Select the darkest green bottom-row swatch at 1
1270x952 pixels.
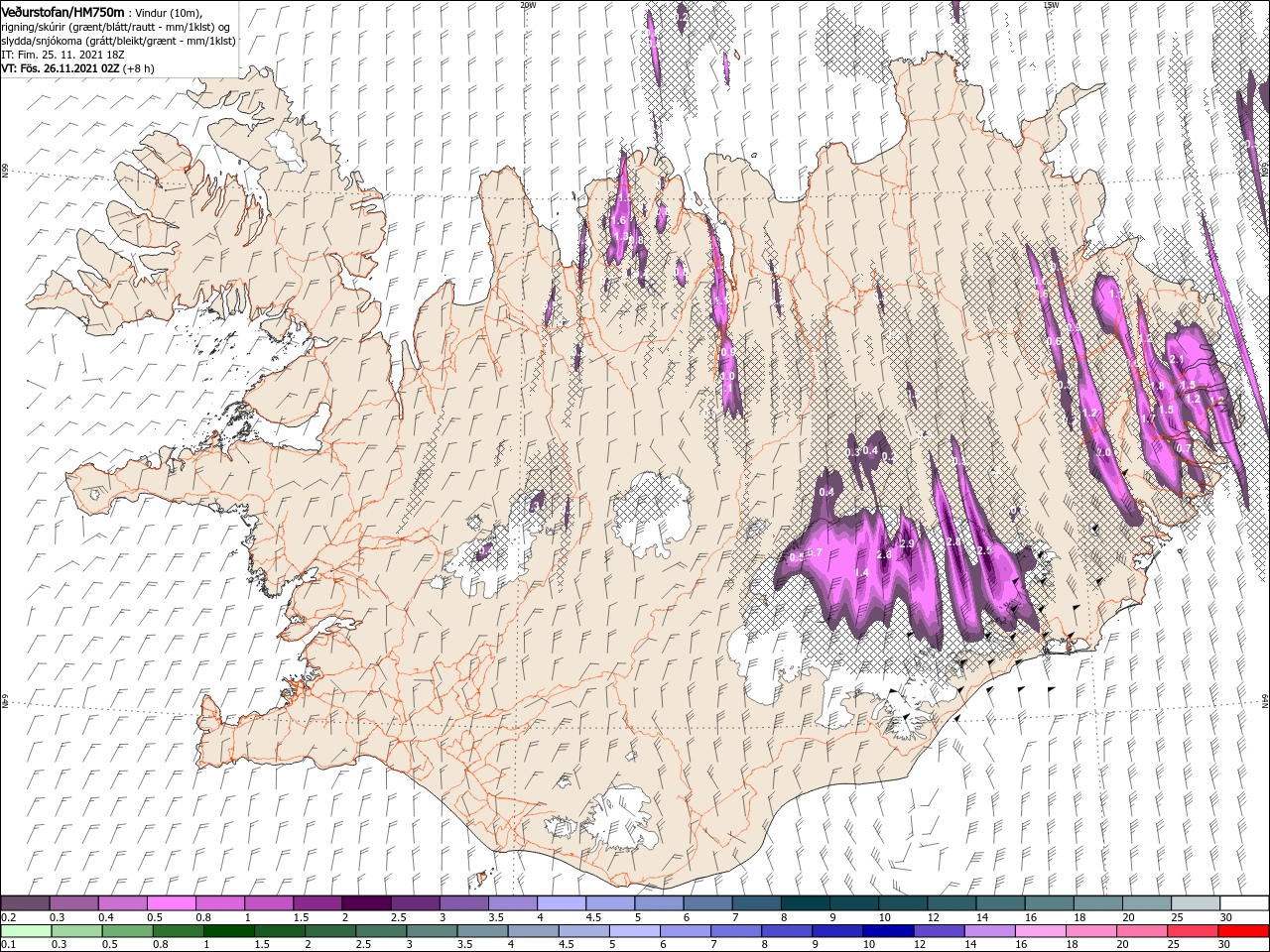click(229, 931)
